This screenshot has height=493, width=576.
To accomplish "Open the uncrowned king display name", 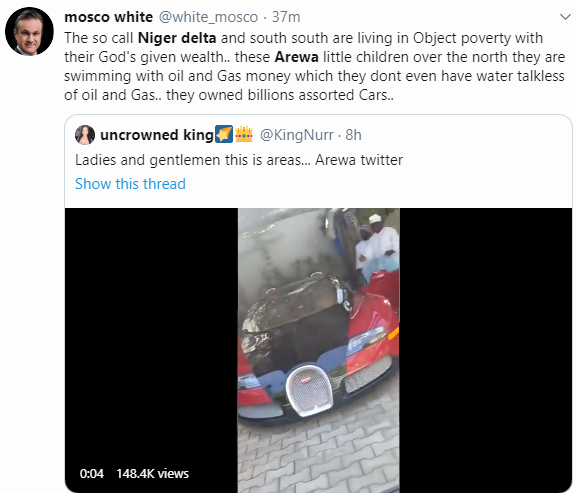I will click(157, 135).
